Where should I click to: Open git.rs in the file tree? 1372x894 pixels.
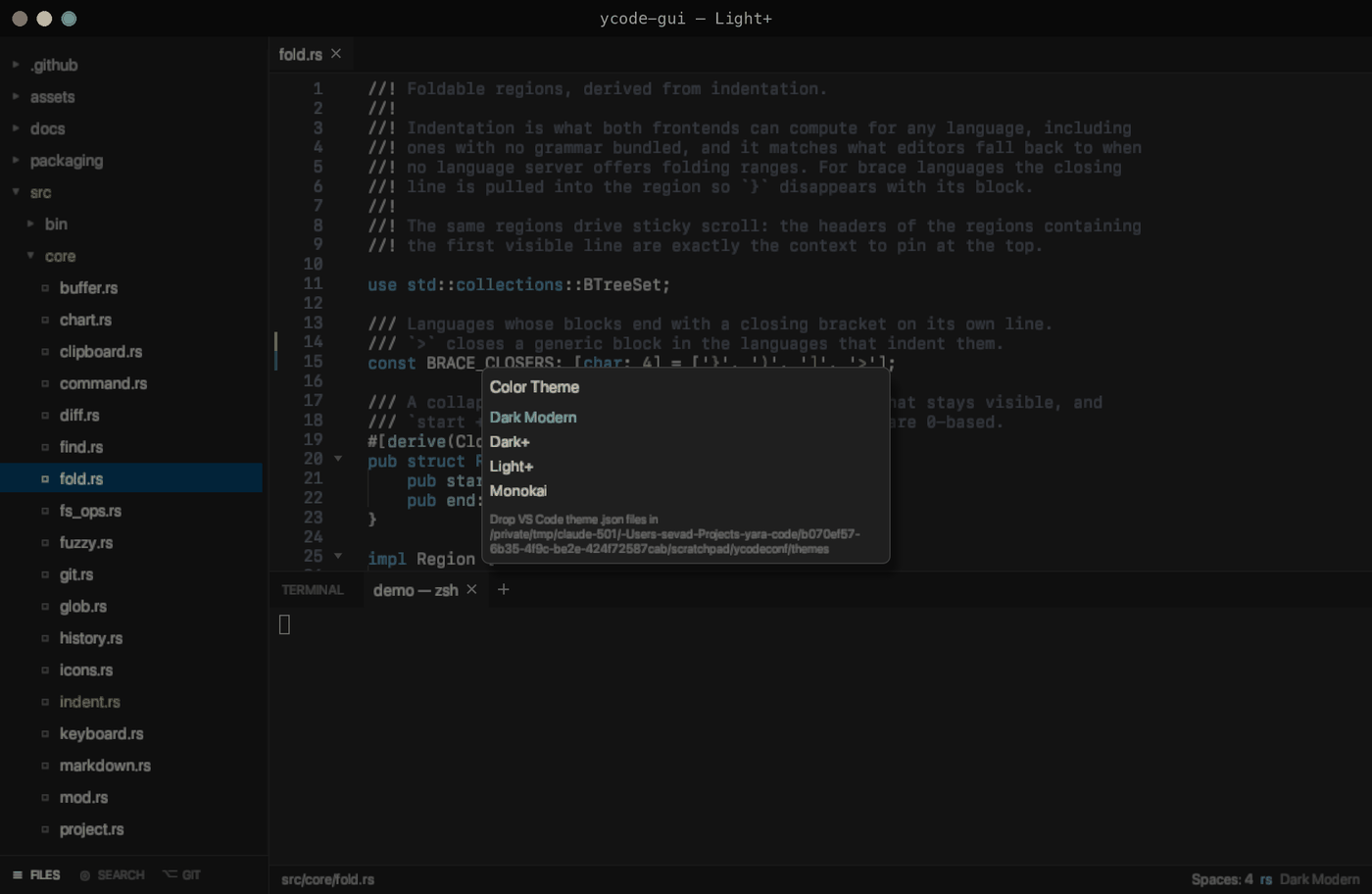point(76,574)
